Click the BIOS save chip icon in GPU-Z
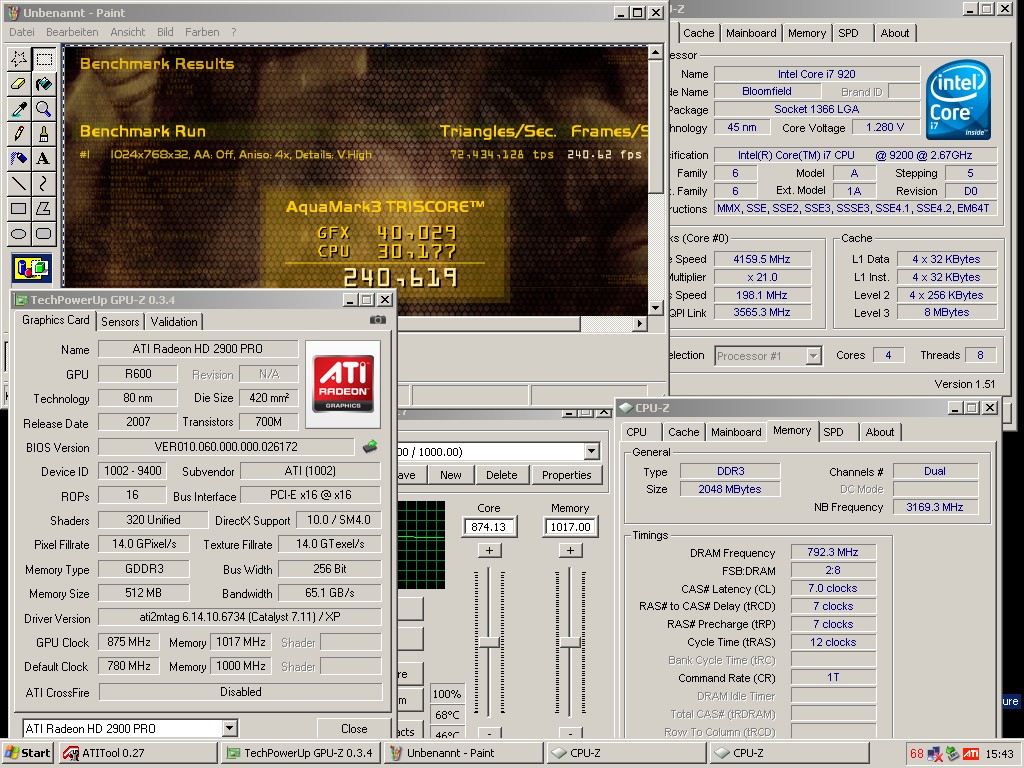The width and height of the screenshot is (1024, 768). pos(370,447)
